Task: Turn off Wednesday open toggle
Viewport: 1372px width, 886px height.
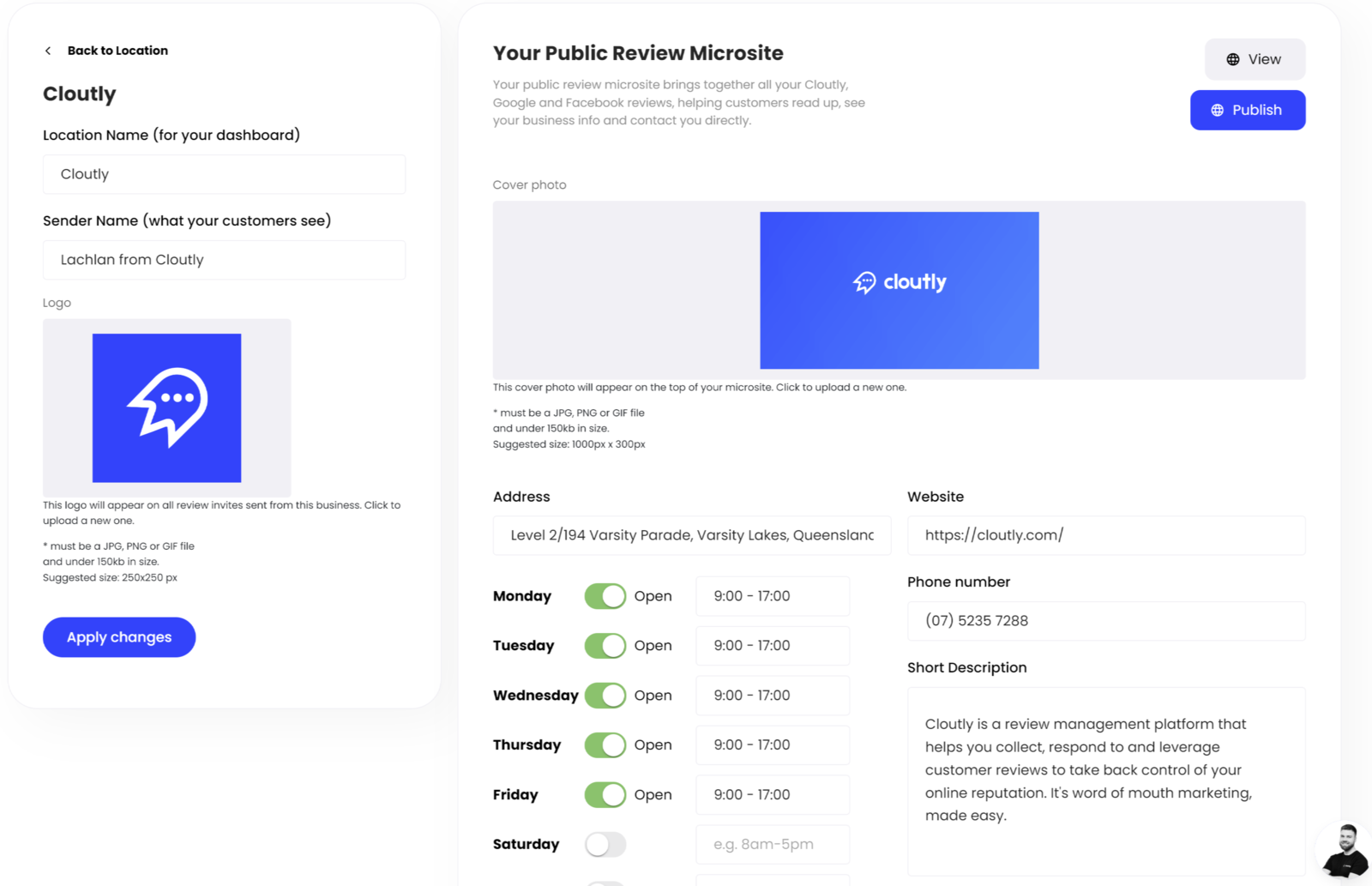Action: (x=605, y=696)
